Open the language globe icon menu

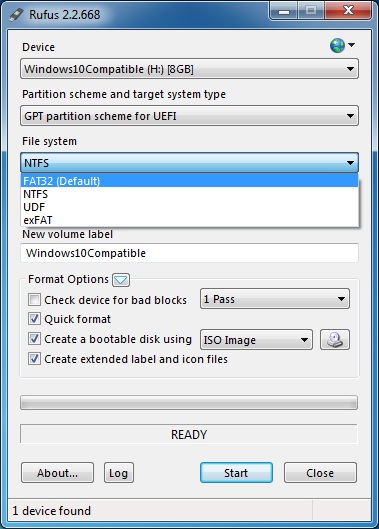342,45
